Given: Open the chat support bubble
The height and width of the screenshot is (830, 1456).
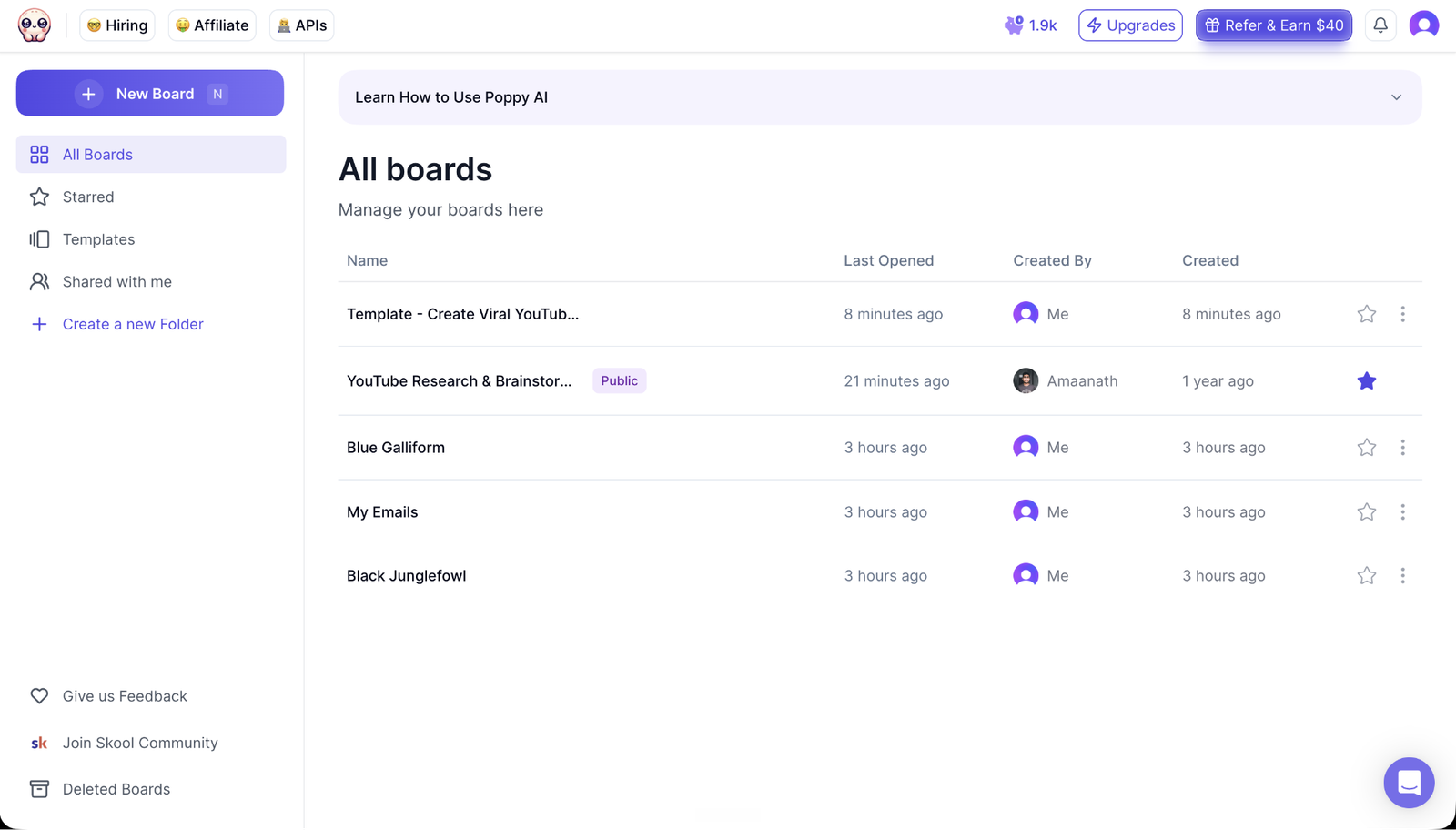Looking at the screenshot, I should pos(1409,783).
